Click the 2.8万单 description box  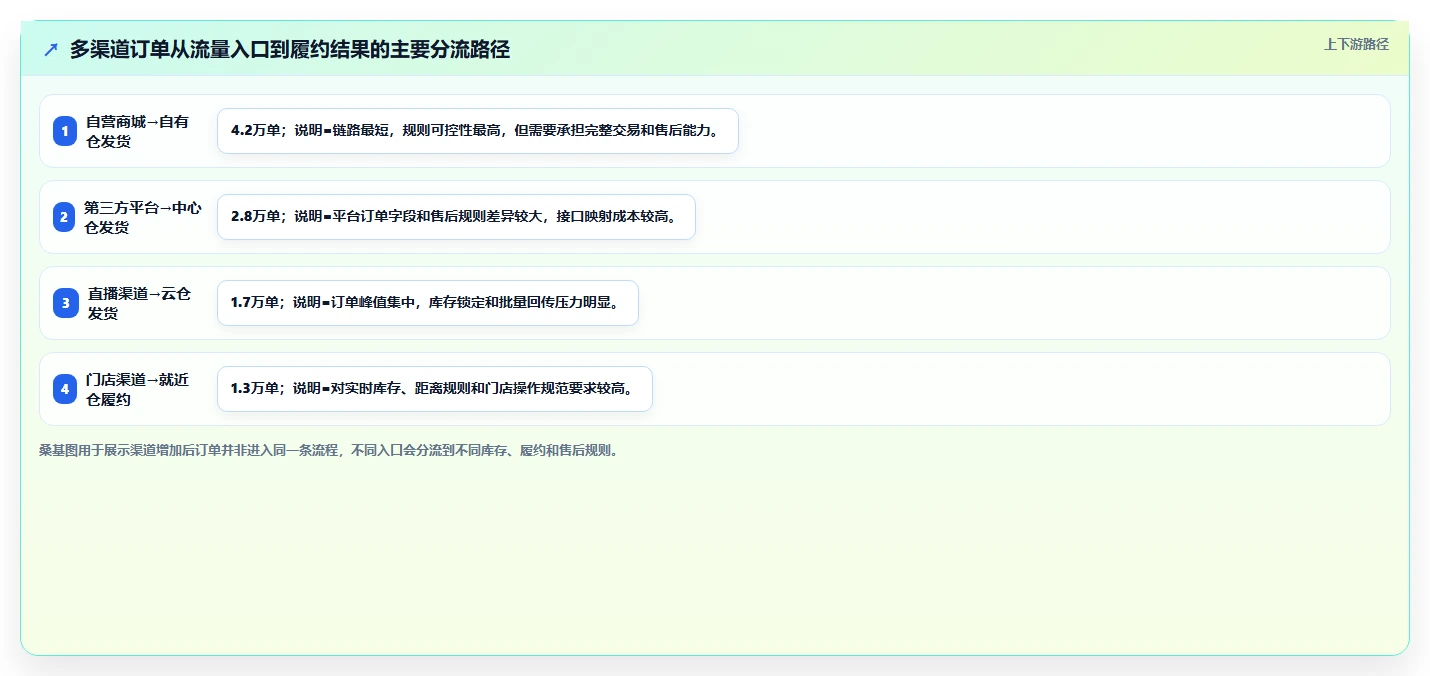[x=456, y=217]
